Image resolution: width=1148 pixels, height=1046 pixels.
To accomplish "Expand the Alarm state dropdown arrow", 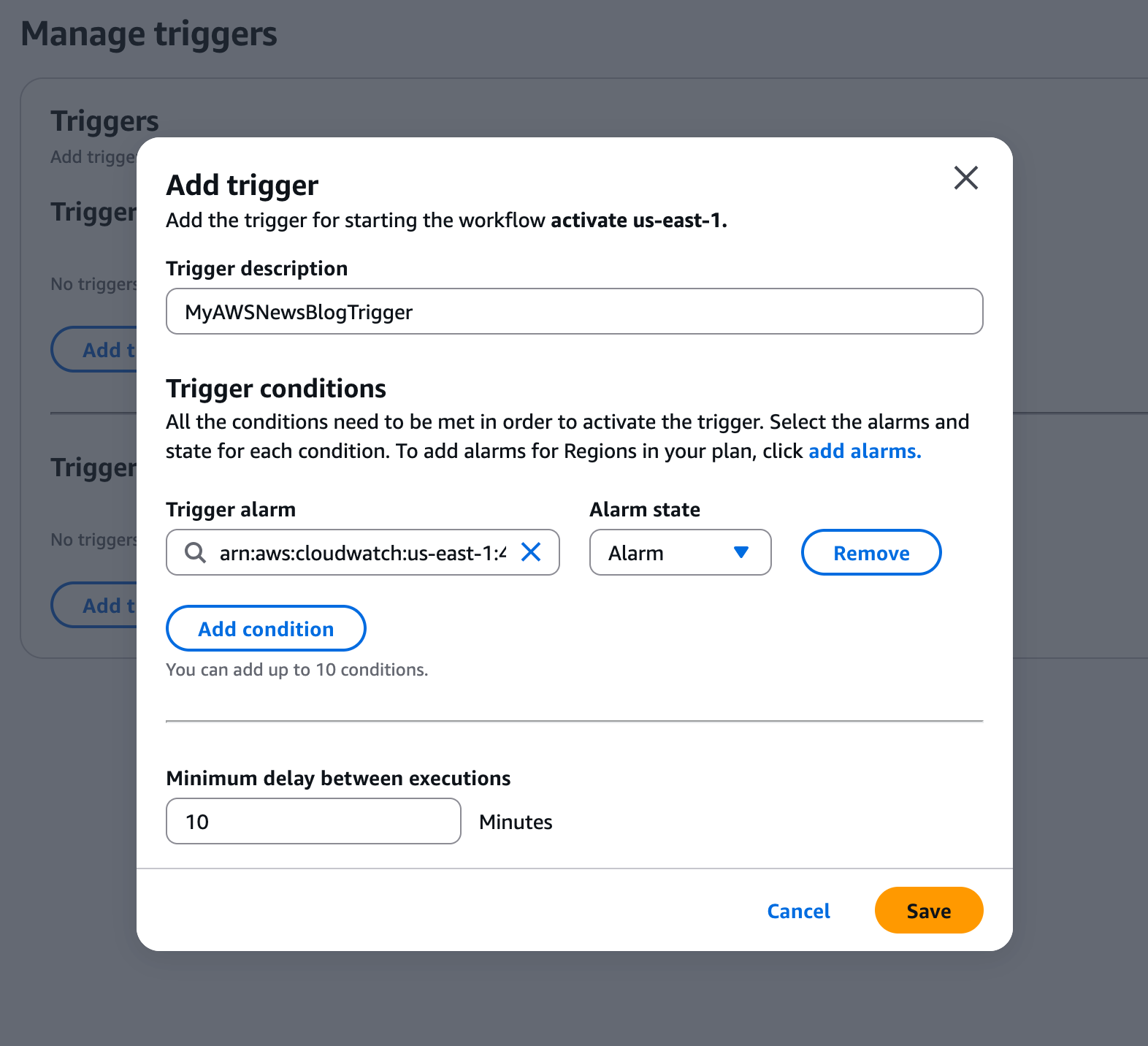I will [x=741, y=552].
